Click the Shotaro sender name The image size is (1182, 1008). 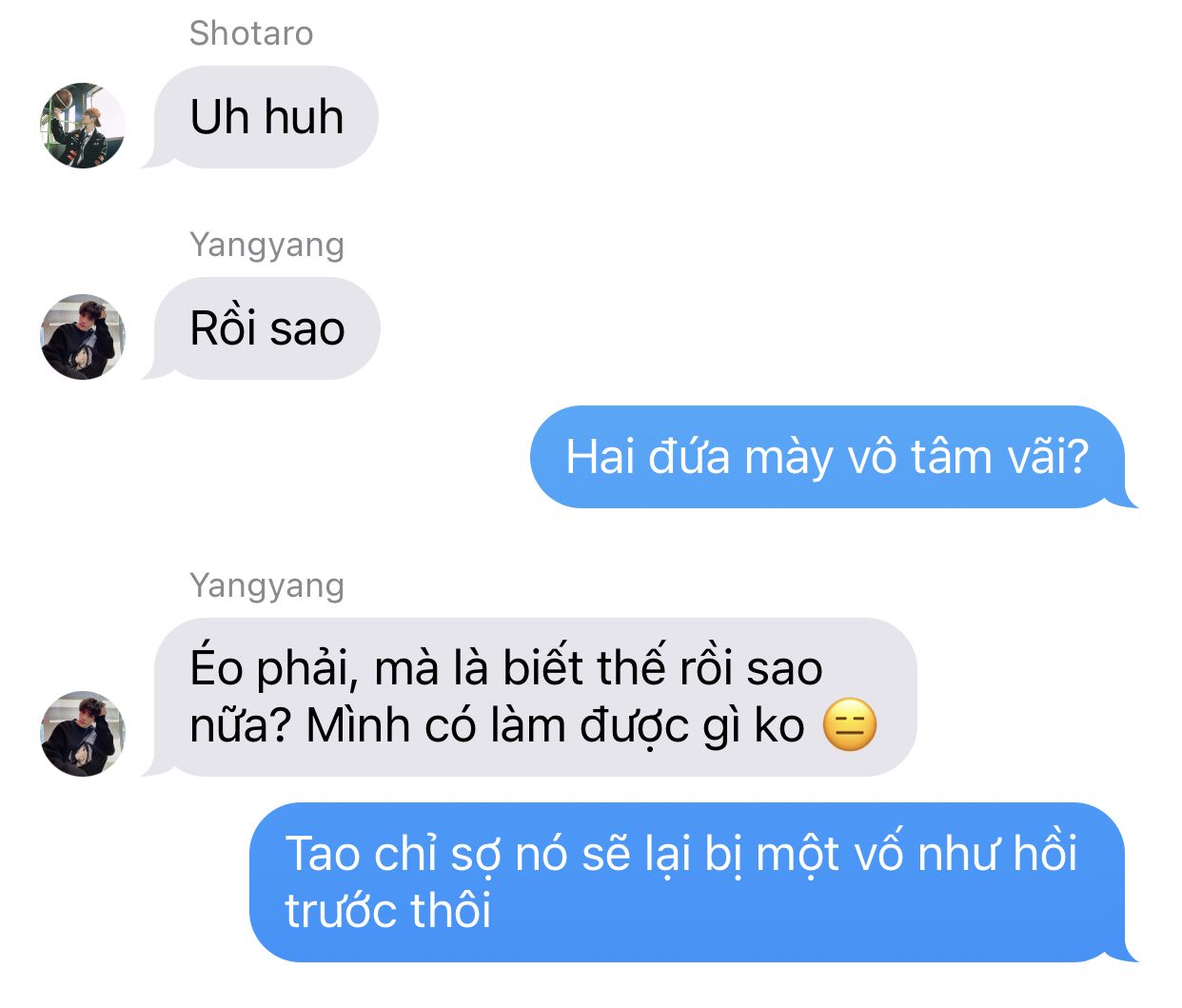pyautogui.click(x=251, y=33)
